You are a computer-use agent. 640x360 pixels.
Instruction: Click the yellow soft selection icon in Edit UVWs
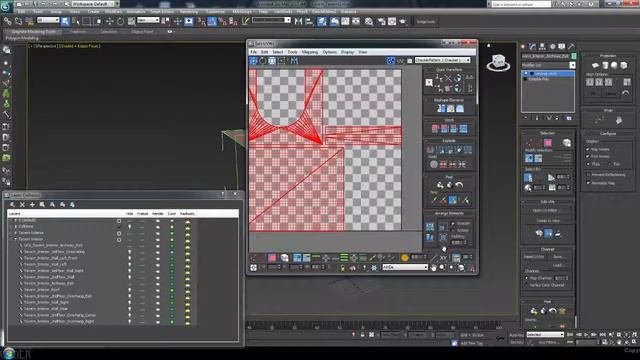pos(404,258)
